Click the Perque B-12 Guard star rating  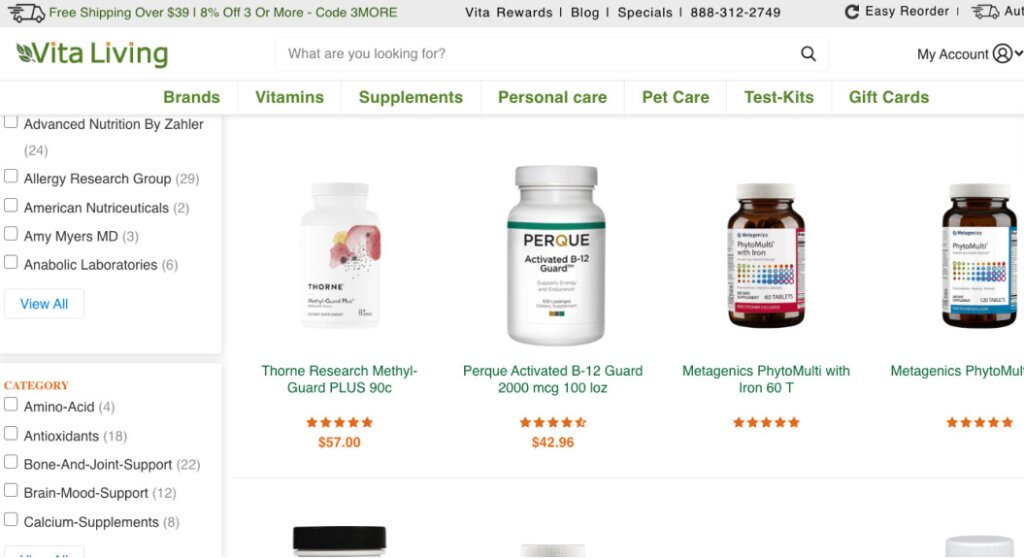[x=552, y=422]
